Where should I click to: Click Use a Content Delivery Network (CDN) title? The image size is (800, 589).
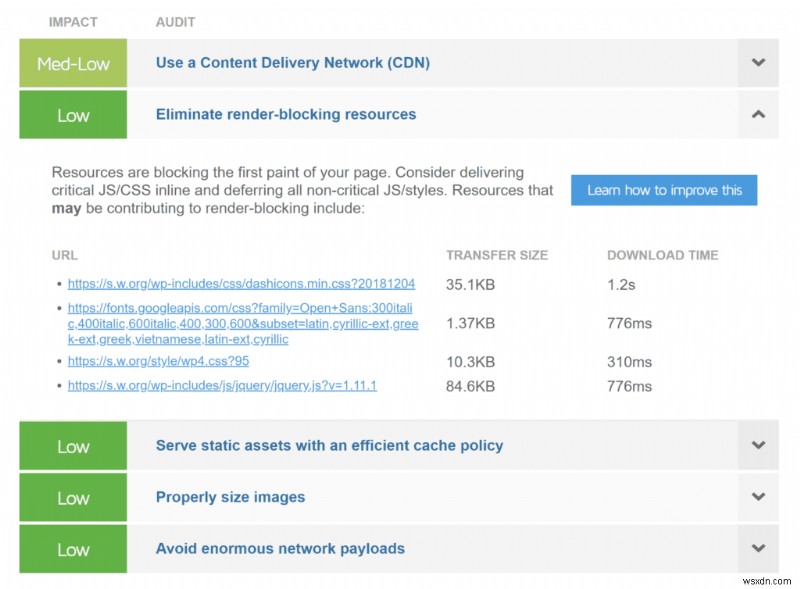tap(293, 63)
